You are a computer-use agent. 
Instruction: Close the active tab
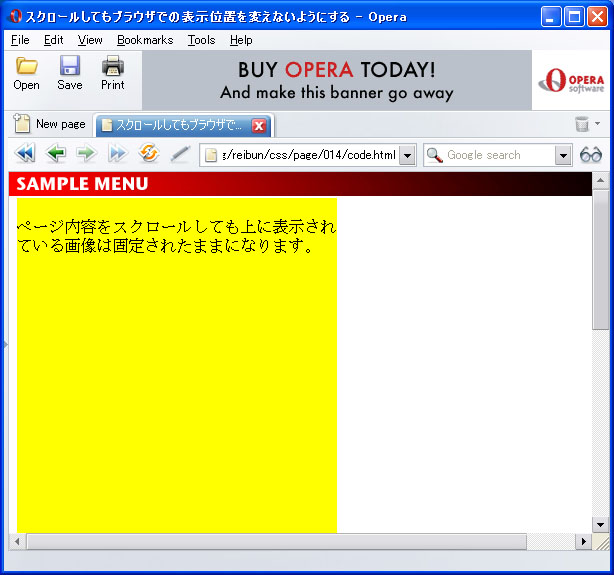point(258,126)
